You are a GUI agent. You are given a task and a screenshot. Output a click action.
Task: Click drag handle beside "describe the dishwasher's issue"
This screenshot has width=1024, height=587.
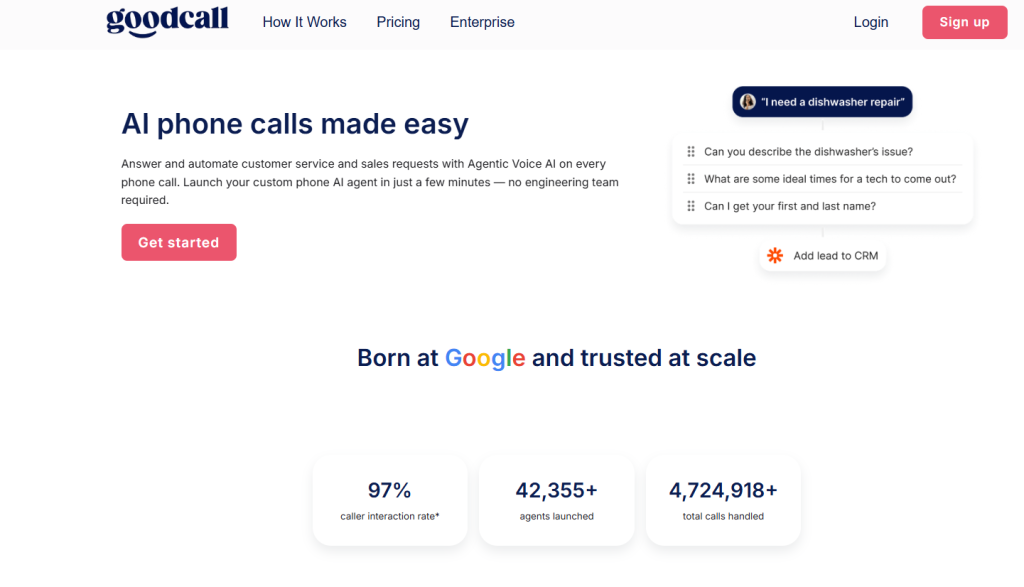pyautogui.click(x=690, y=152)
